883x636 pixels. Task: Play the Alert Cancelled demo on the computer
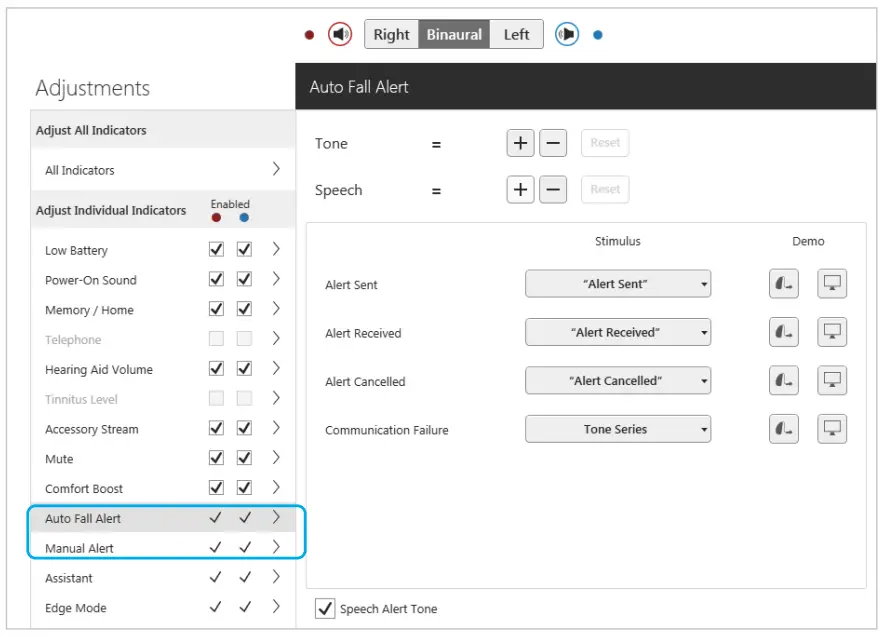[831, 380]
